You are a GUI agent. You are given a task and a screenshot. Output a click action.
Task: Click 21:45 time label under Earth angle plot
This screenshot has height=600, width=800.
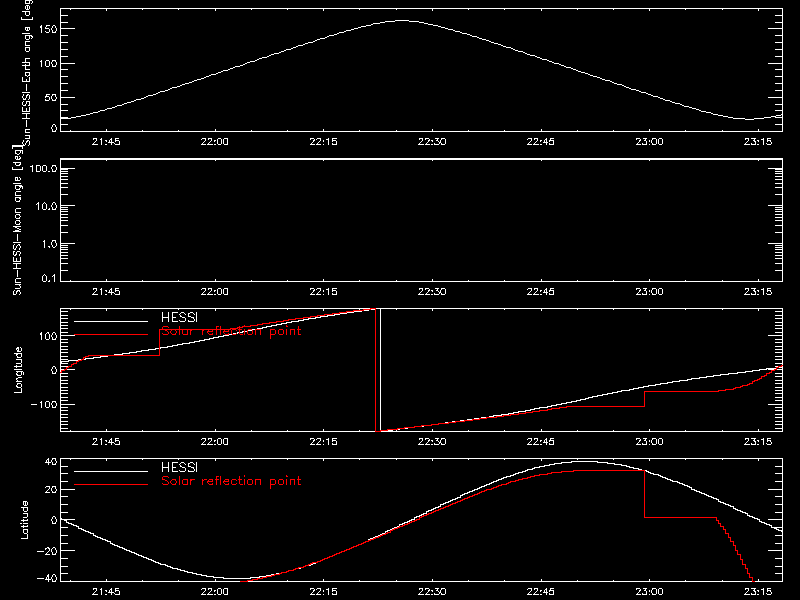[x=106, y=142]
